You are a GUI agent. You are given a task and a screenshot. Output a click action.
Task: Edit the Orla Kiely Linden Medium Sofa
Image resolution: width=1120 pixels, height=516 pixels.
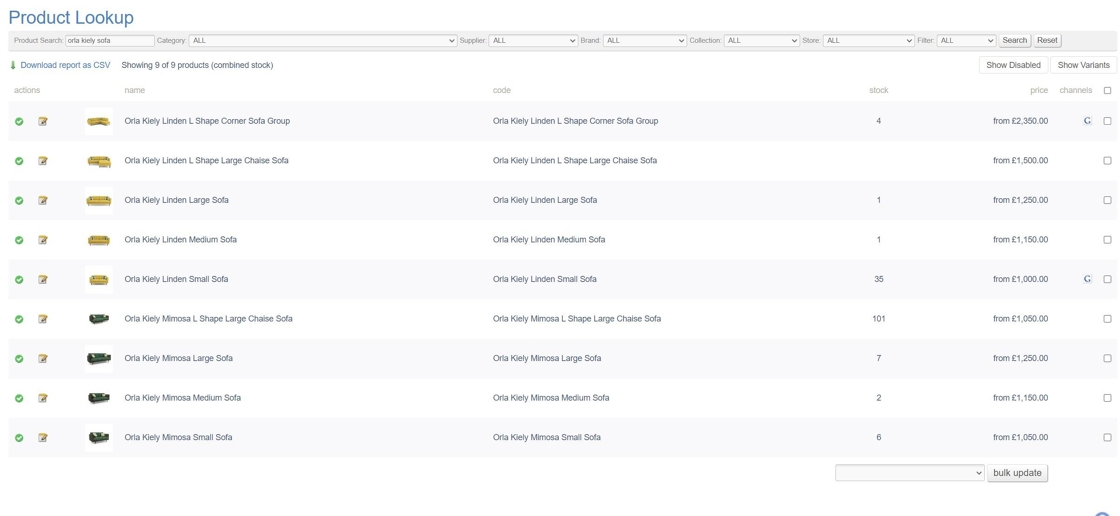pyautogui.click(x=43, y=240)
